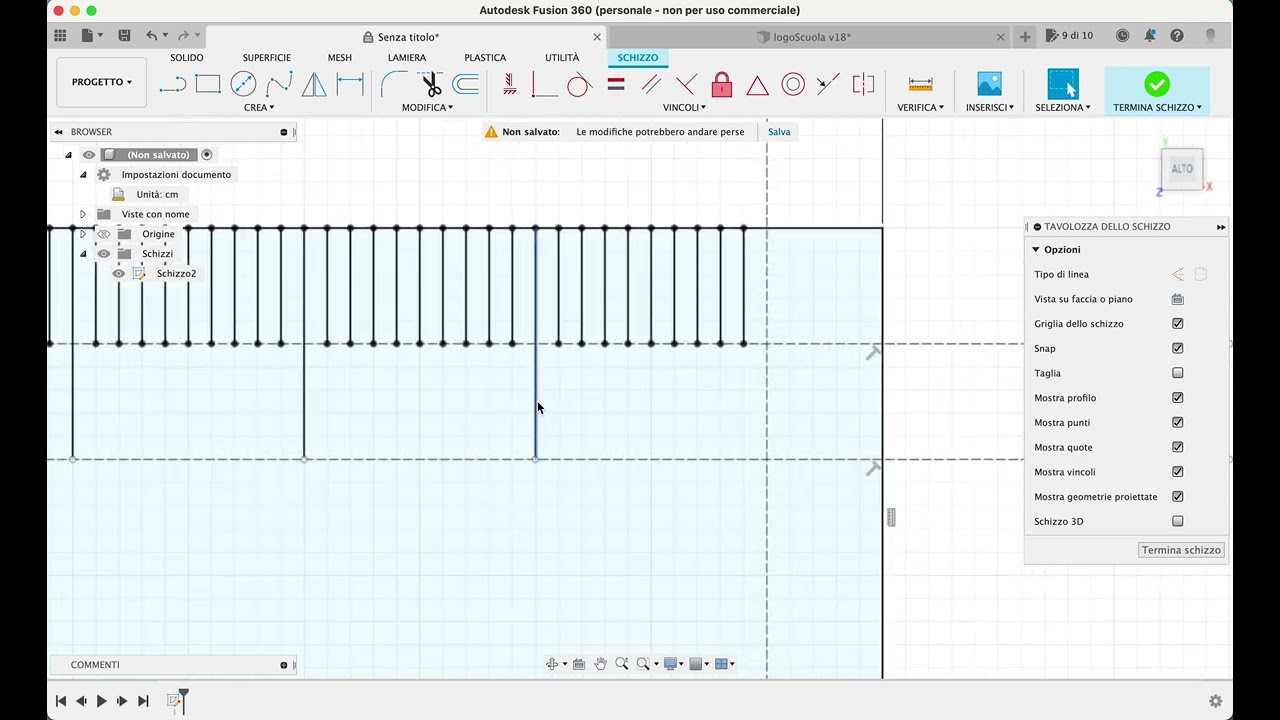The width and height of the screenshot is (1280, 720).
Task: Select the Spline curve tool
Action: [x=279, y=85]
